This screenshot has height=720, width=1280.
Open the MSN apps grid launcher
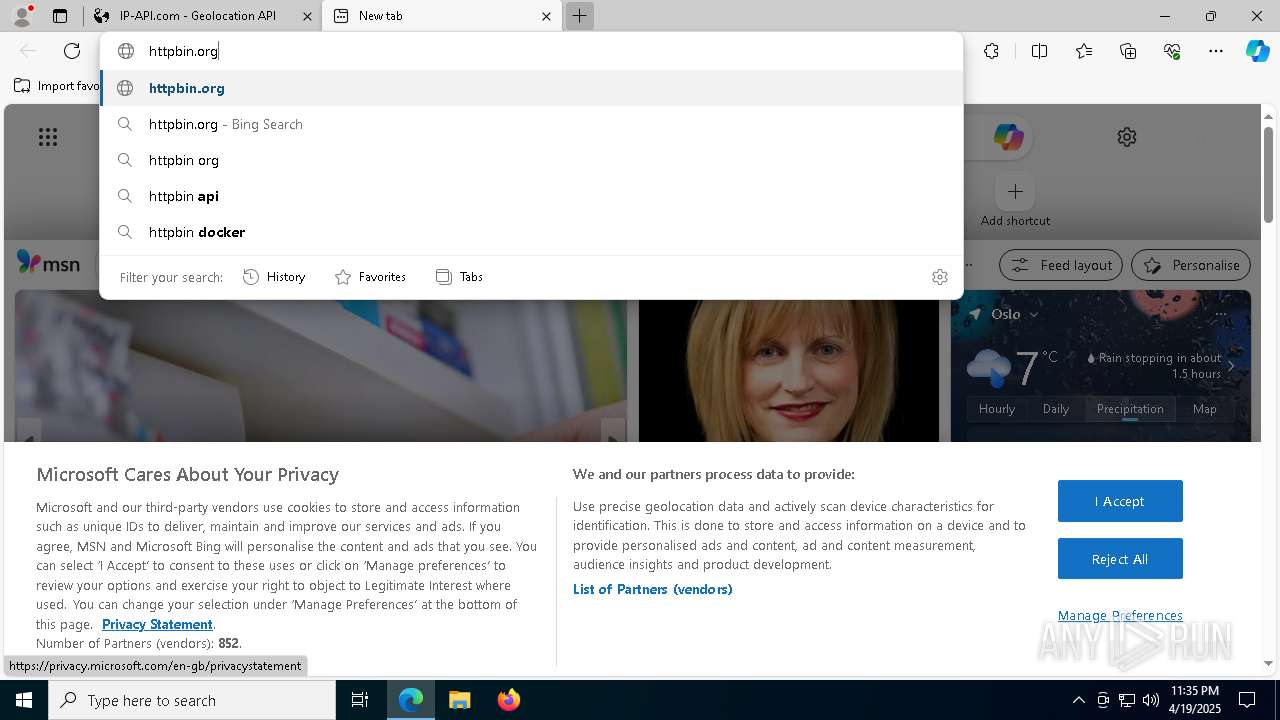(48, 137)
